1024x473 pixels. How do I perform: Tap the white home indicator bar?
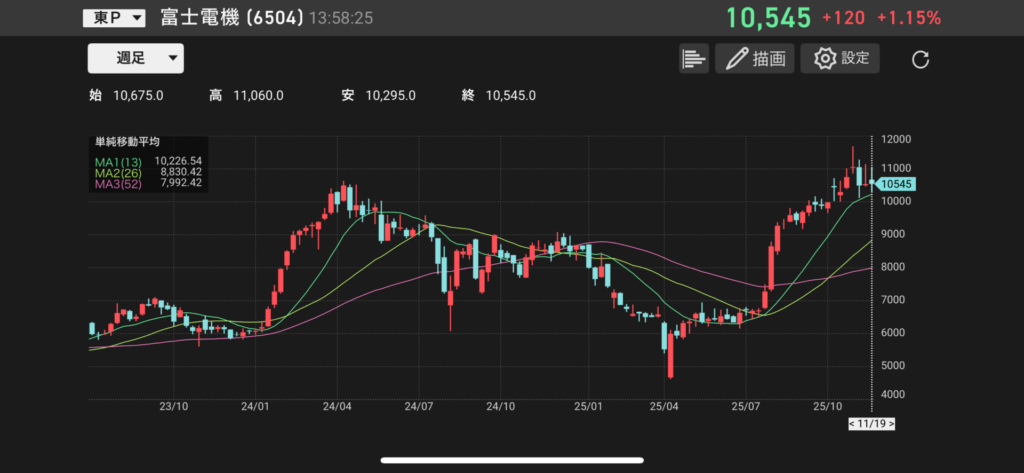click(x=511, y=461)
